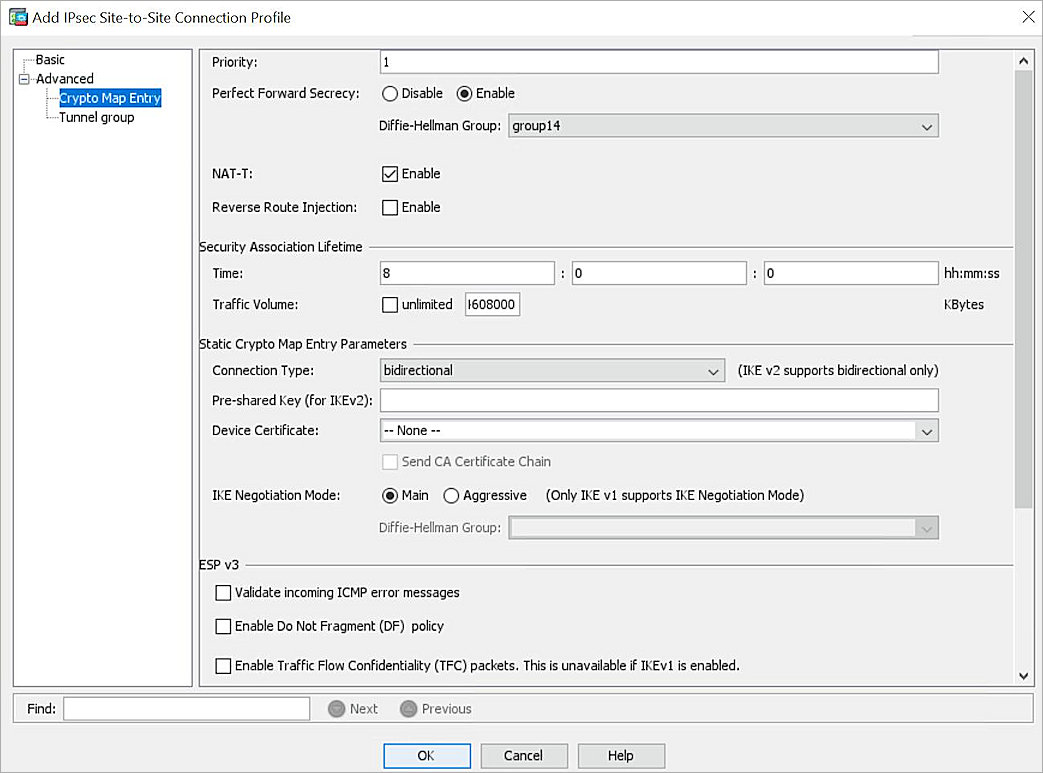Check unlimited Traffic Volume
Image resolution: width=1043 pixels, height=773 pixels.
coord(390,304)
